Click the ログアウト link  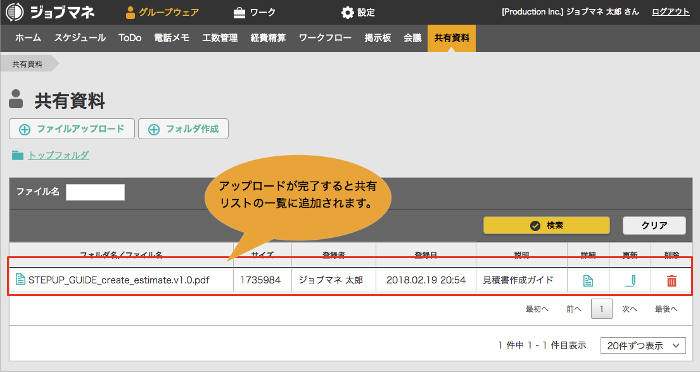671,12
